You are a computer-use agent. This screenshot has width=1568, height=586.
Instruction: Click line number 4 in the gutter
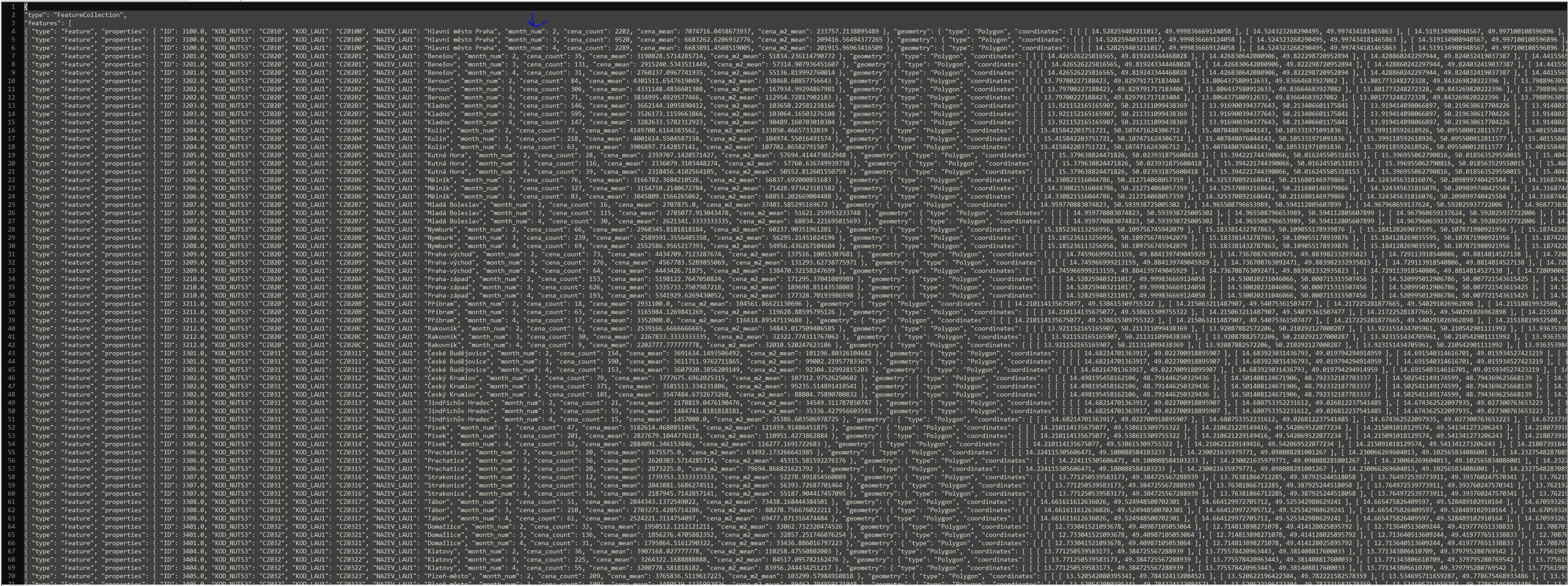click(13, 32)
